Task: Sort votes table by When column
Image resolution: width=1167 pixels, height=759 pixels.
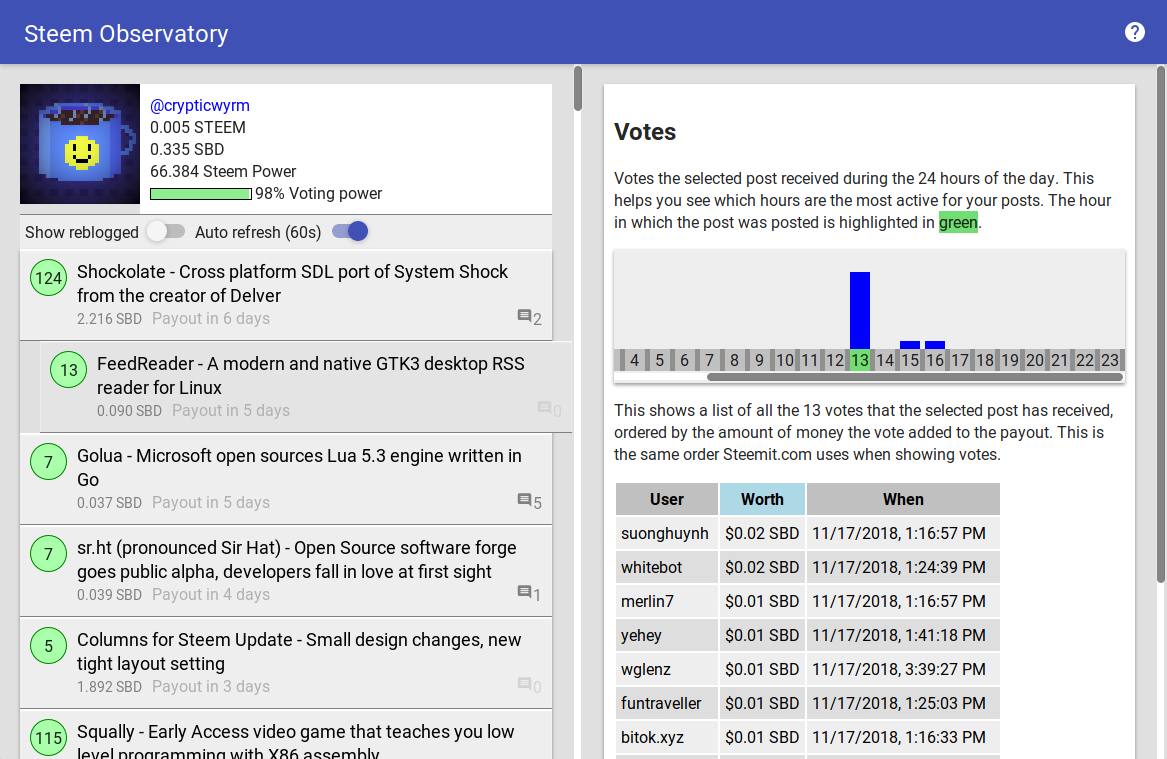Action: pyautogui.click(x=903, y=499)
